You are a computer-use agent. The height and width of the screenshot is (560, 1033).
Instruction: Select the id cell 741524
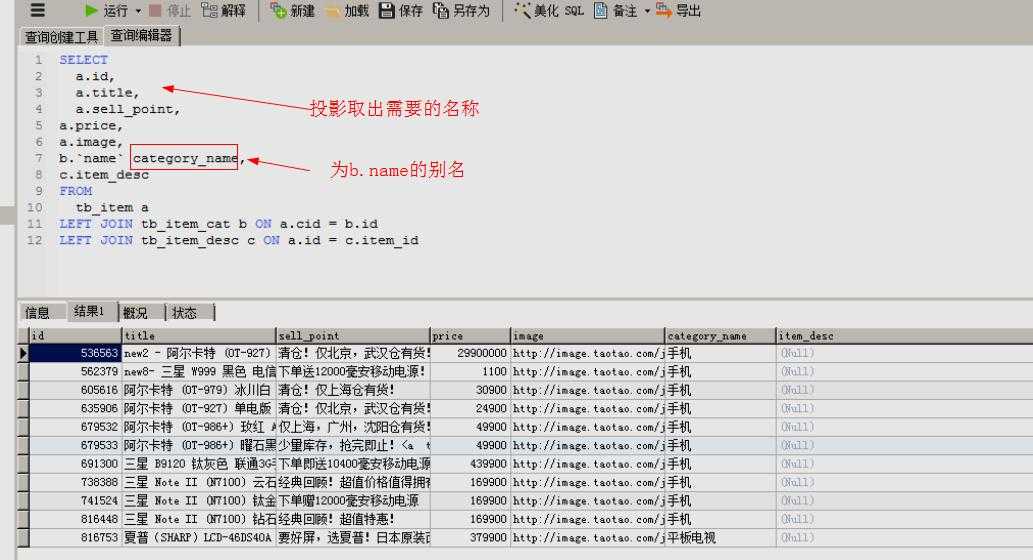[75, 501]
